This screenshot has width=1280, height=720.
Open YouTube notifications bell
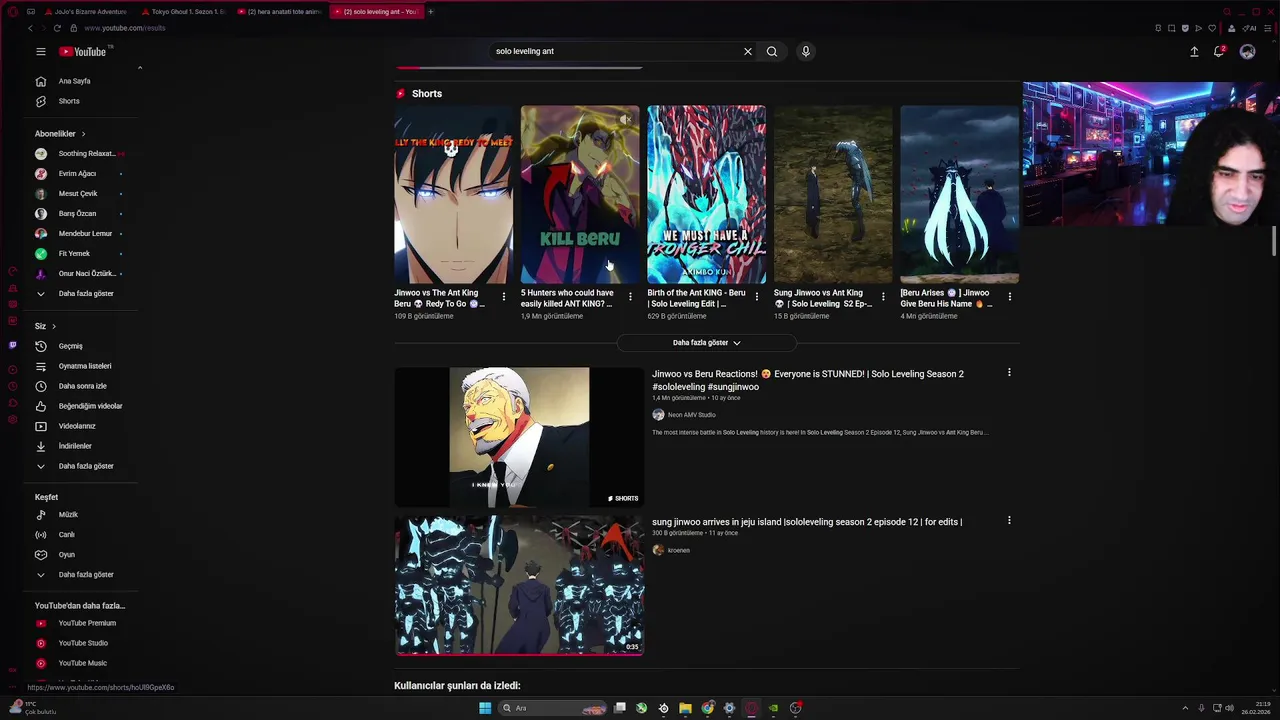coord(1219,51)
